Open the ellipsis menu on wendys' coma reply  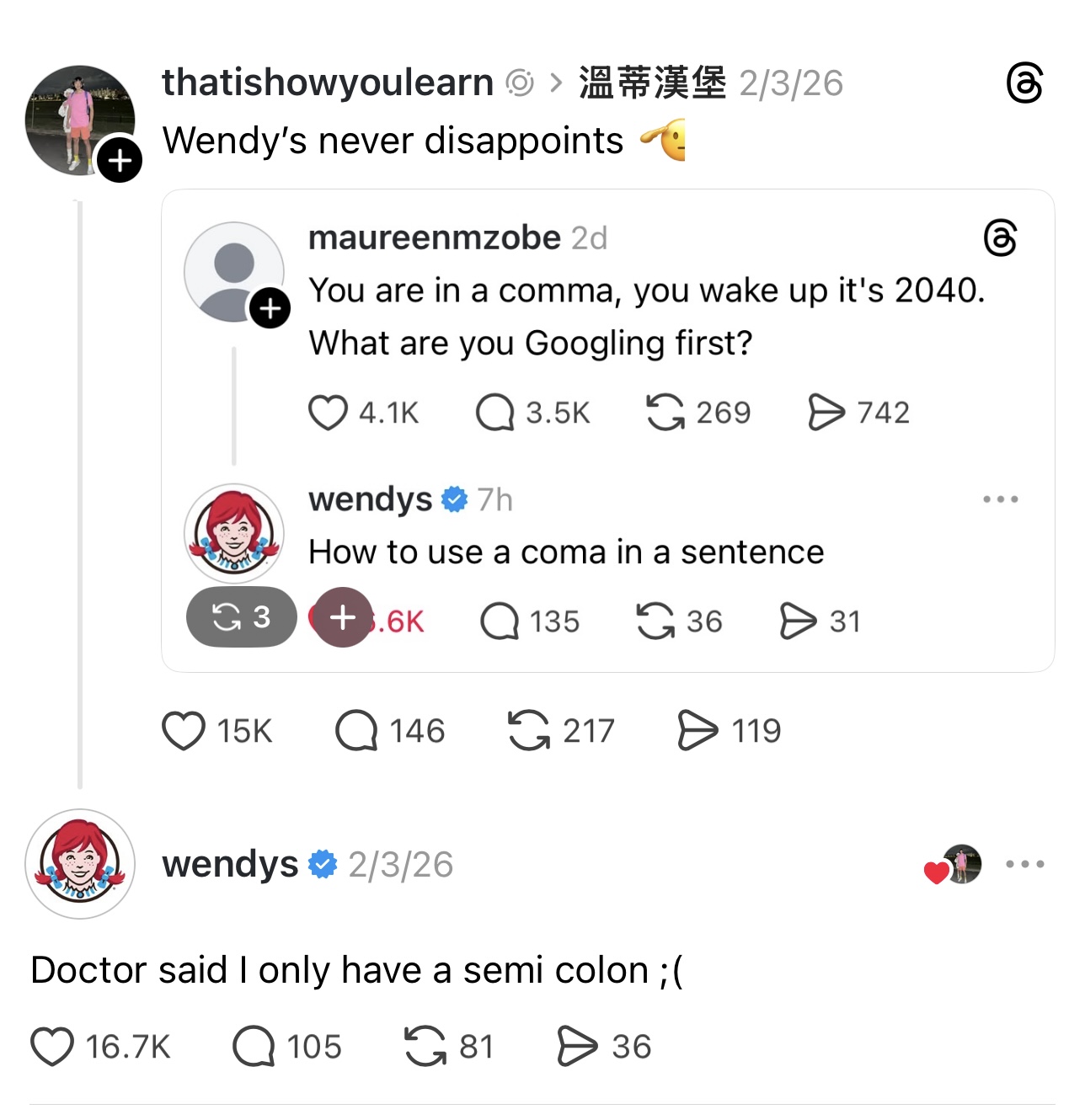coord(999,499)
